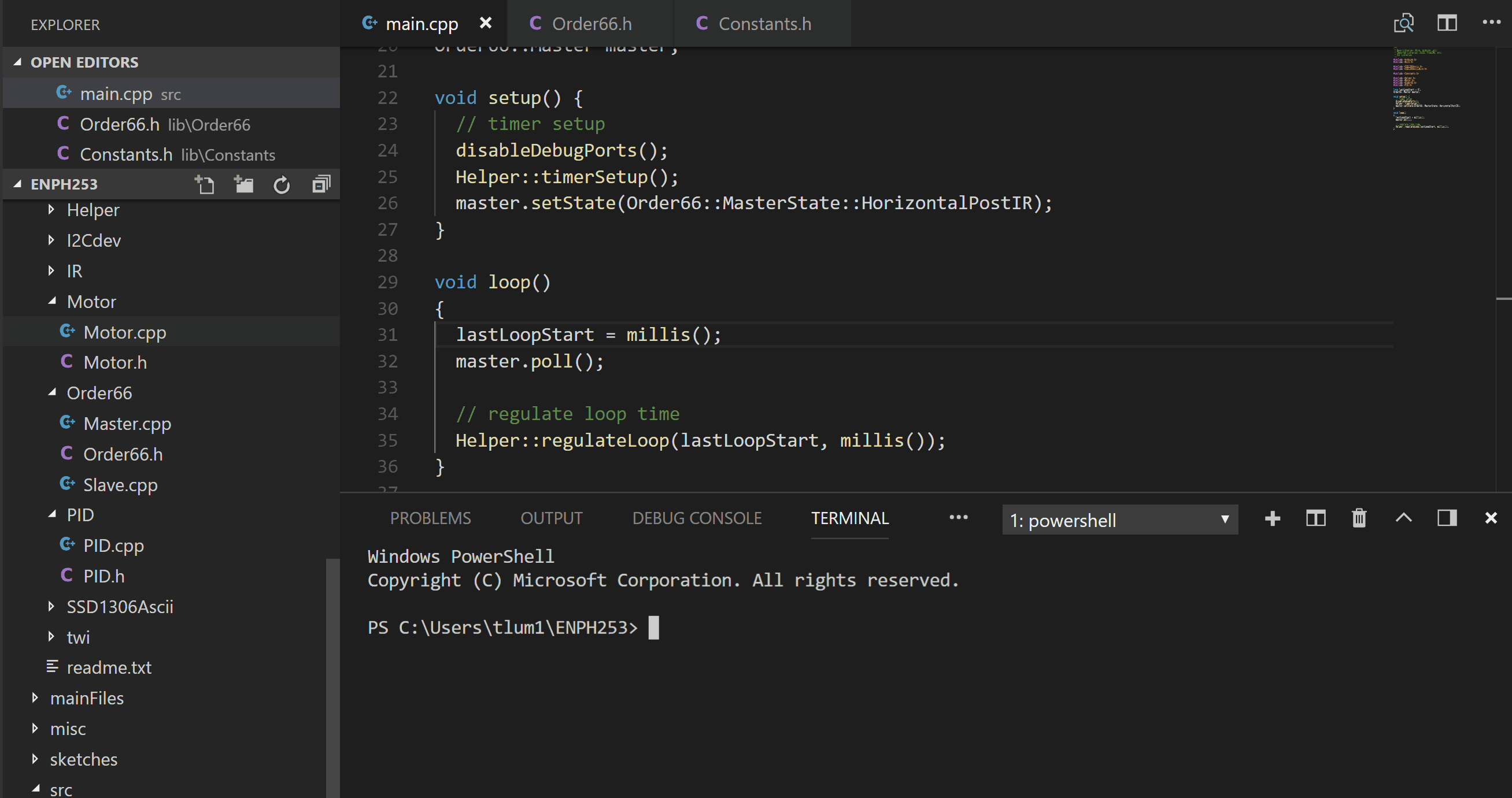The height and width of the screenshot is (798, 1512).
Task: Click the code minimap preview
Action: coord(1428,88)
